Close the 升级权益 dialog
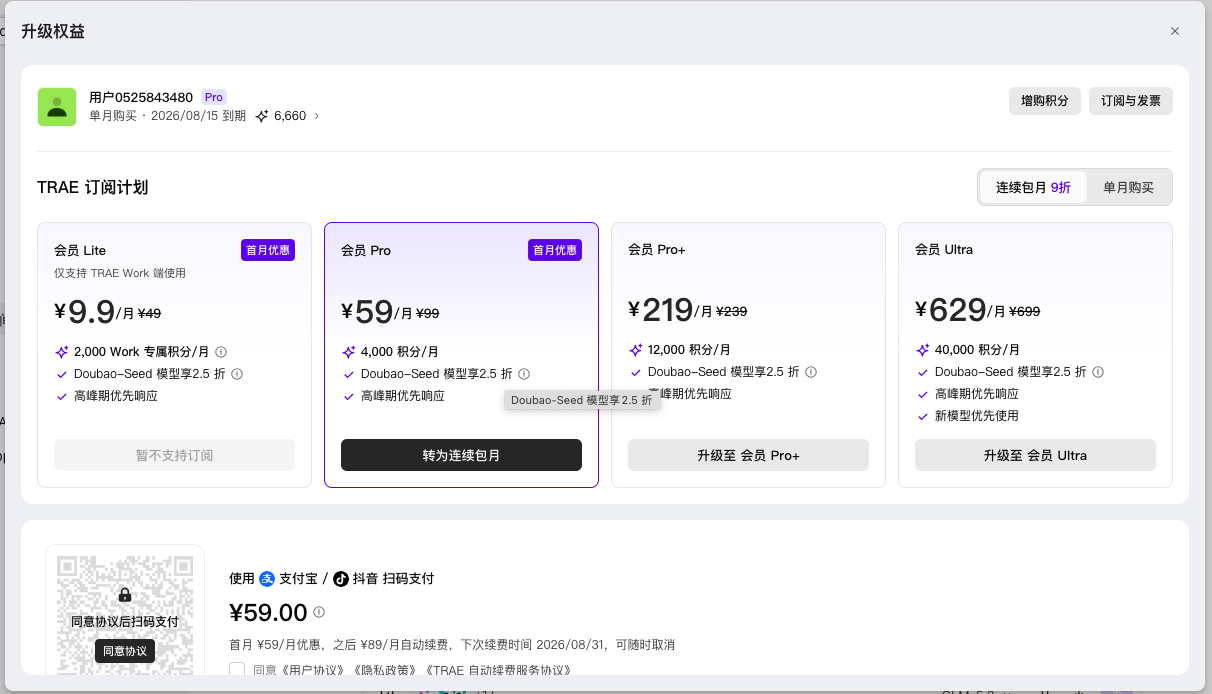Image resolution: width=1212 pixels, height=694 pixels. coord(1175,31)
